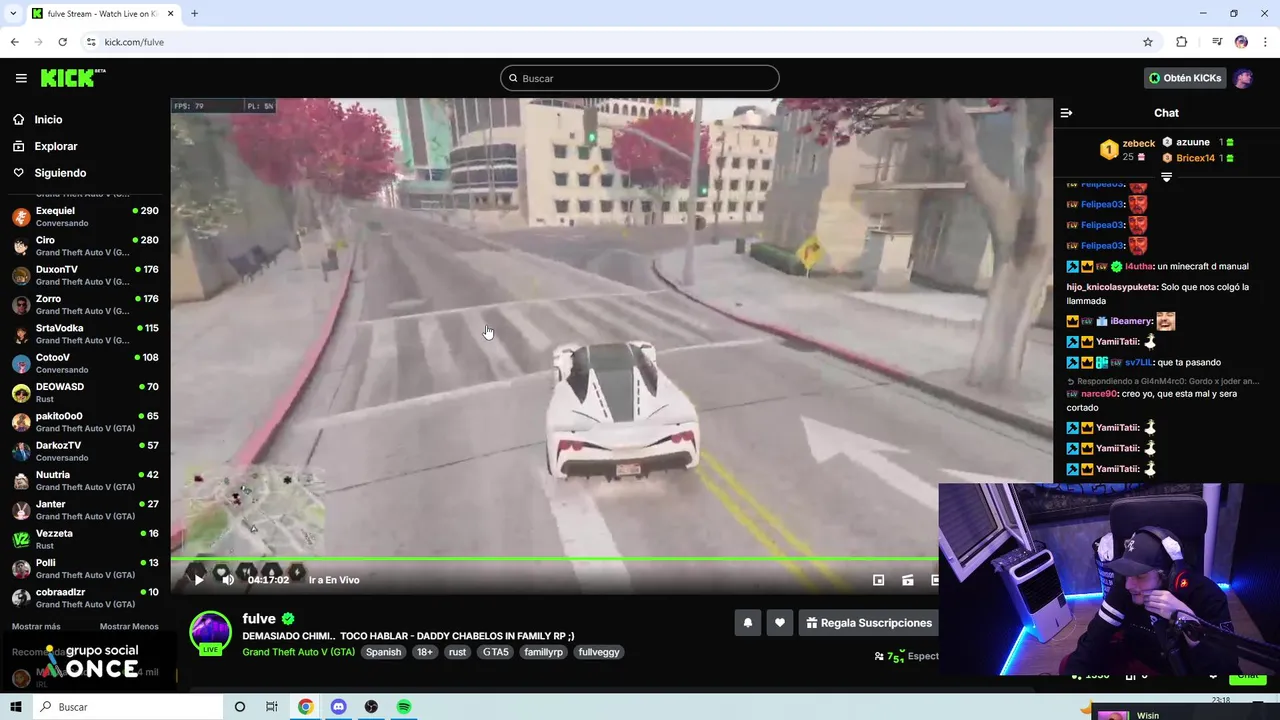Open the fulve channel name
The image size is (1280, 720).
(259, 619)
